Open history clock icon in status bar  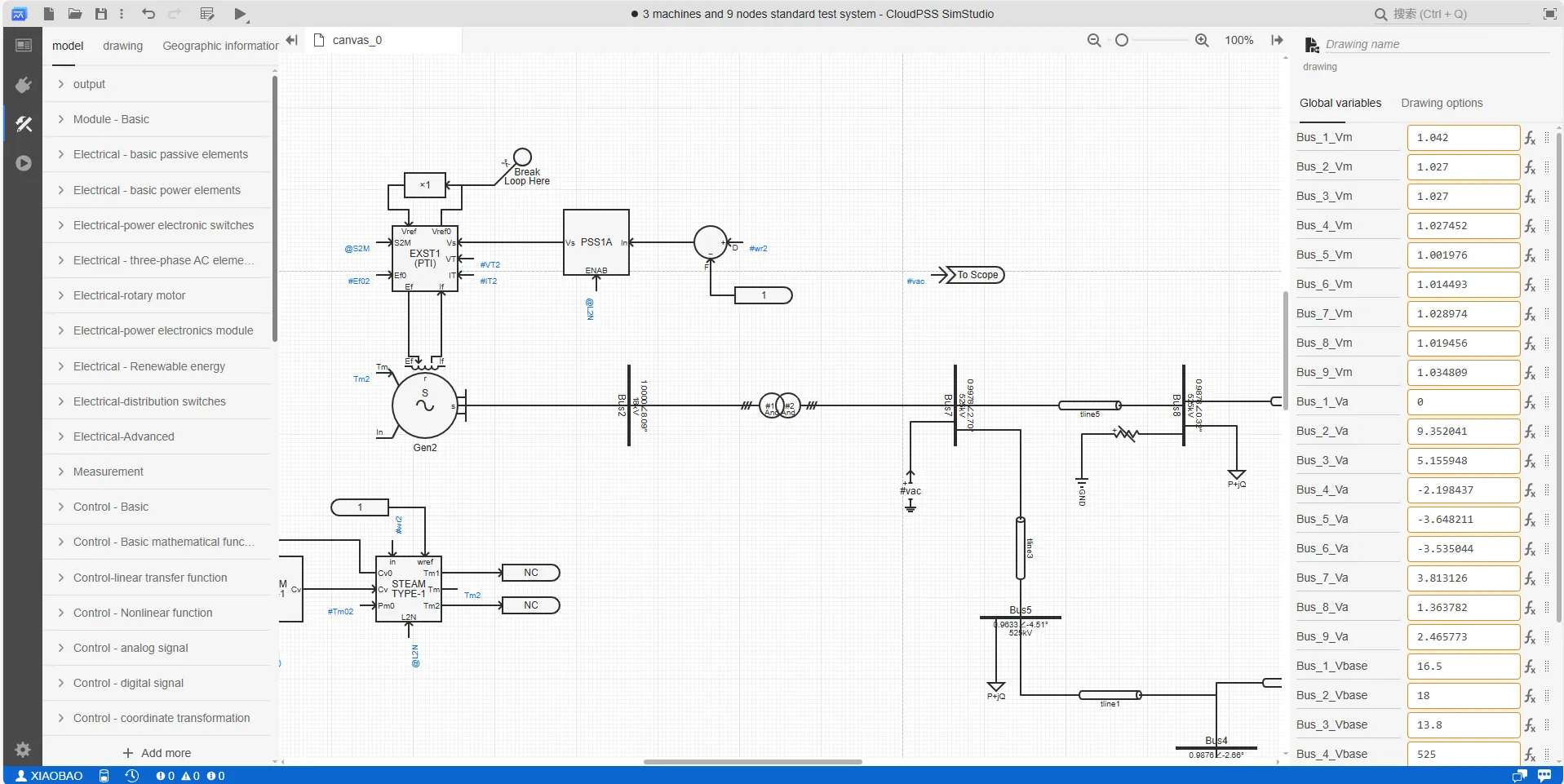131,776
